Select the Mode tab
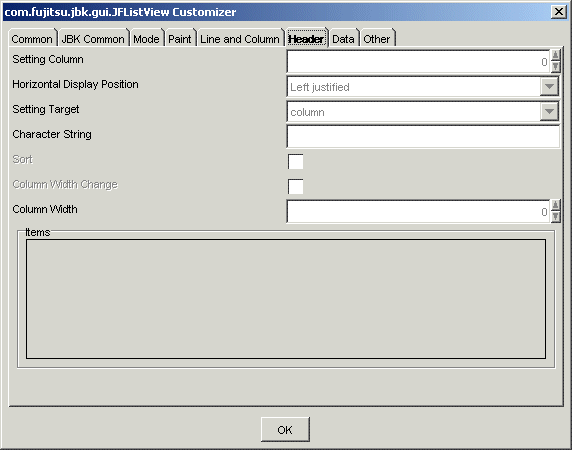Image resolution: width=572 pixels, height=450 pixels. click(146, 38)
